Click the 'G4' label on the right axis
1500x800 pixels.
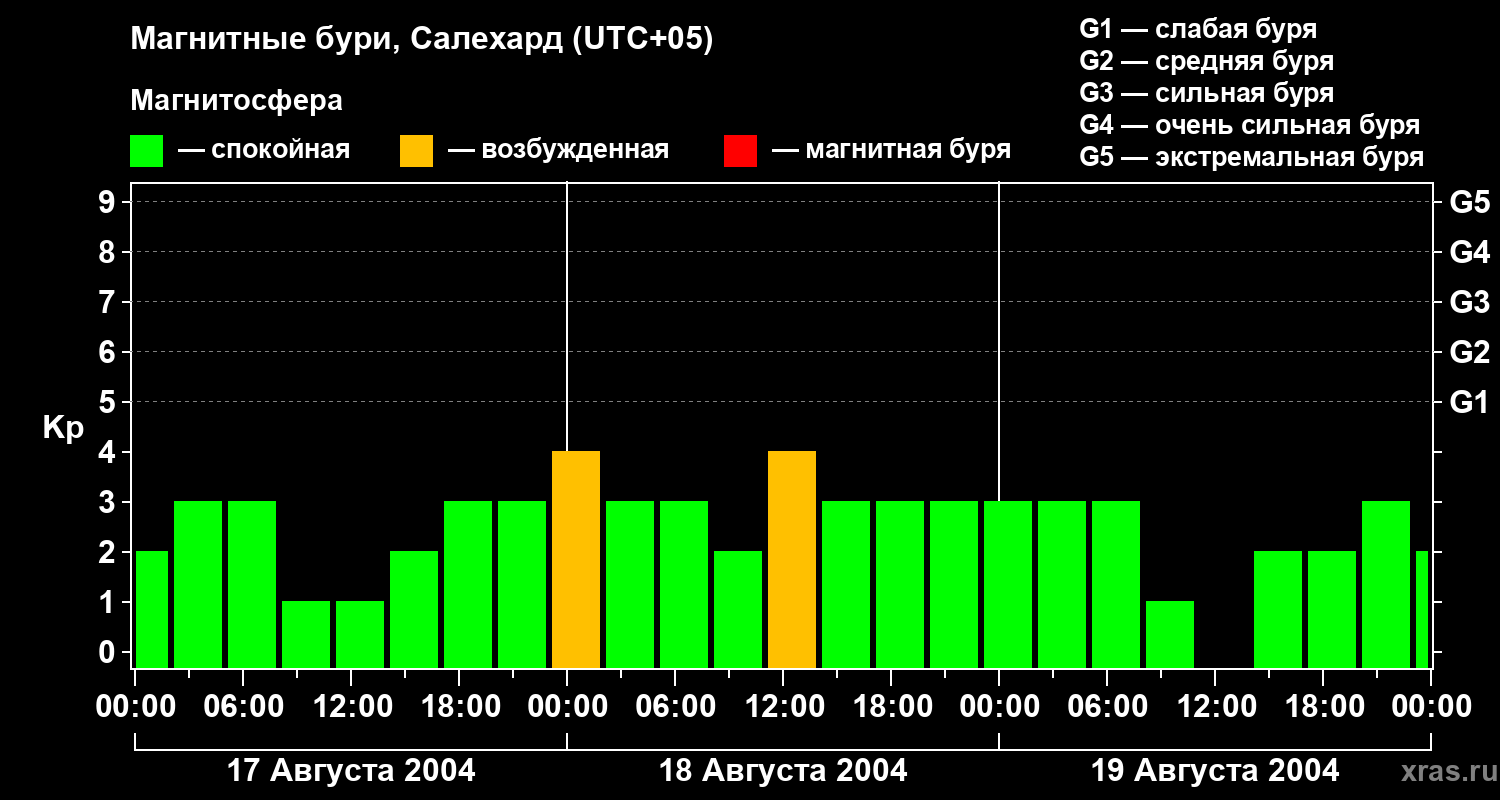pyautogui.click(x=1469, y=252)
